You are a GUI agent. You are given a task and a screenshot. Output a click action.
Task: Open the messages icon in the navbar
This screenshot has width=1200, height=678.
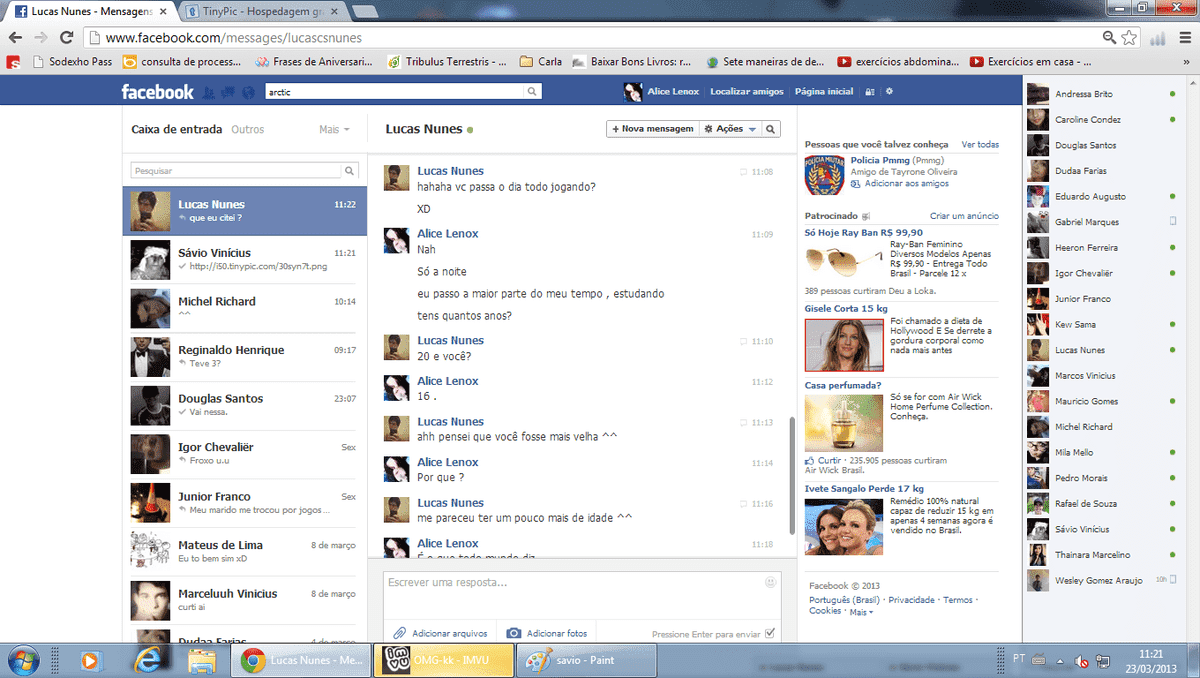click(228, 91)
